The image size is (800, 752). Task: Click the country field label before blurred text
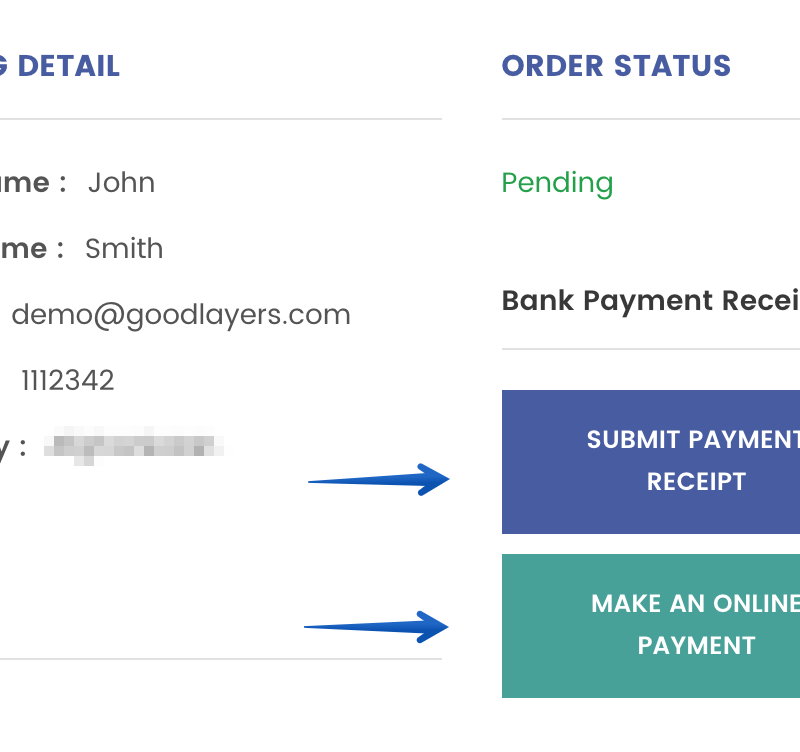(12, 447)
